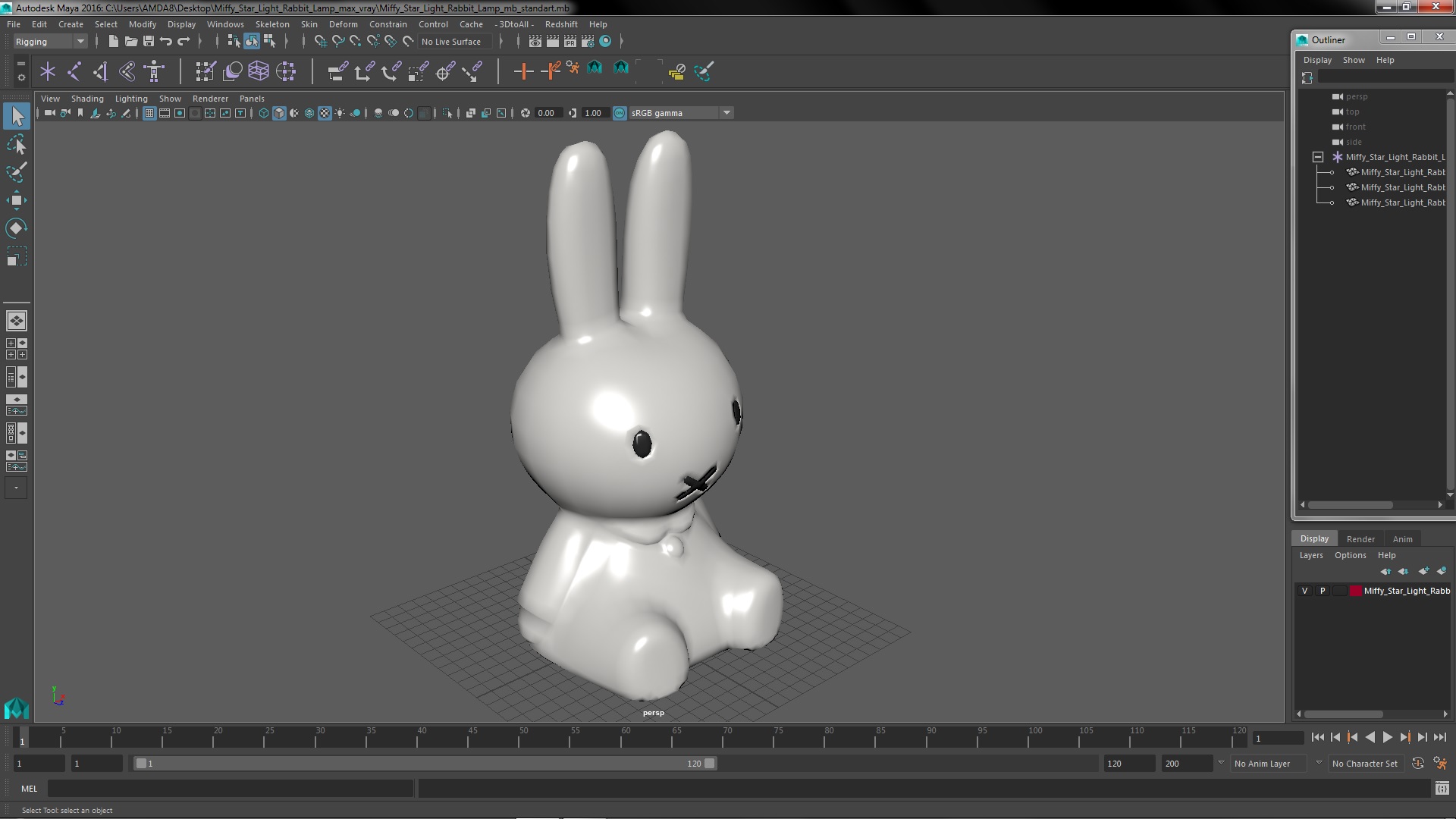Click the HumanIK character figure shelf icon
The image size is (1456, 819).
tap(154, 71)
